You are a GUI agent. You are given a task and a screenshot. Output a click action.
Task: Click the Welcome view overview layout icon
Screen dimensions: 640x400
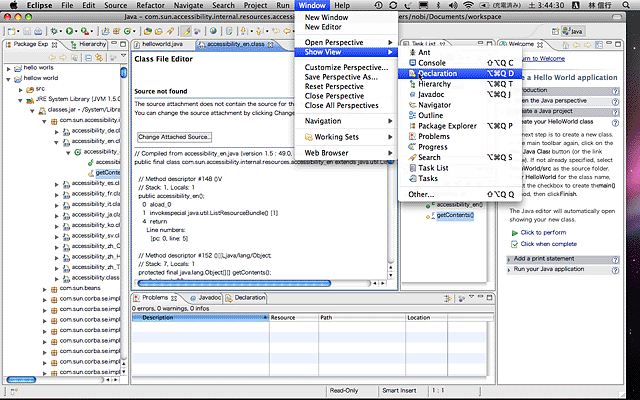tap(599, 44)
